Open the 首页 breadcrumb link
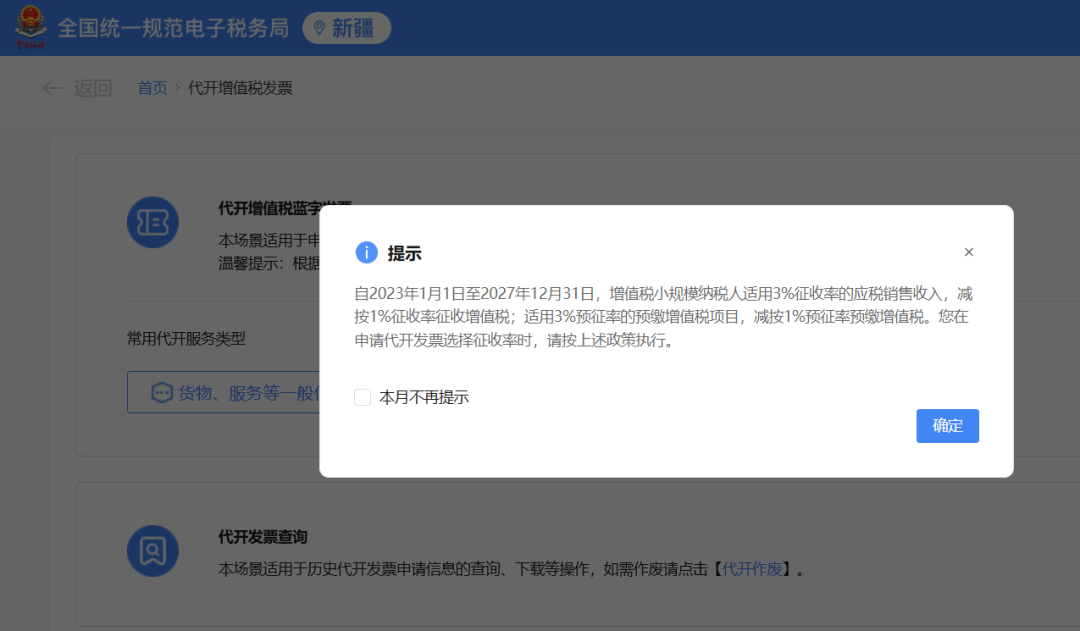 (152, 88)
